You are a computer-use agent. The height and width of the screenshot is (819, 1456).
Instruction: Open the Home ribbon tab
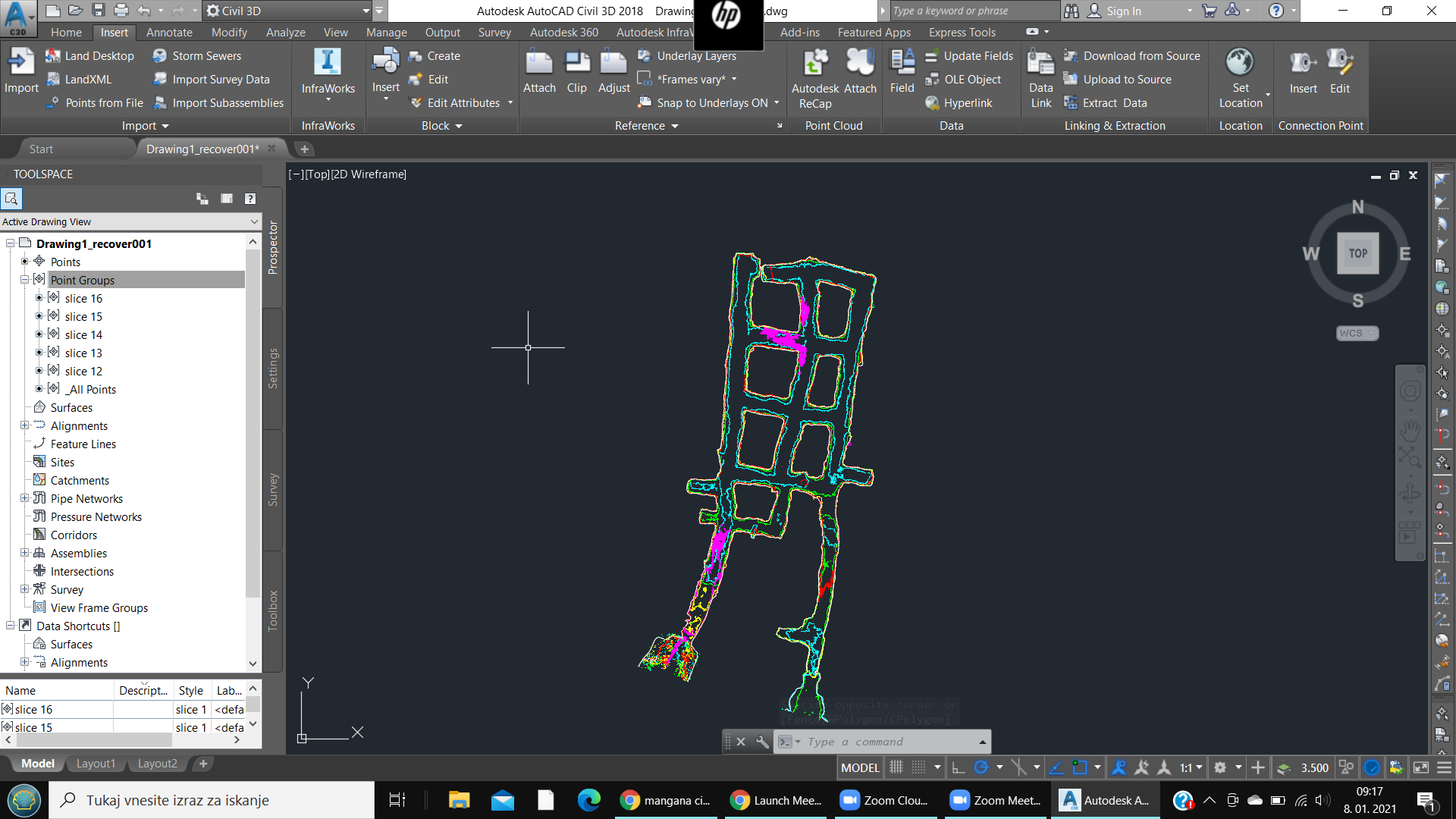(66, 32)
